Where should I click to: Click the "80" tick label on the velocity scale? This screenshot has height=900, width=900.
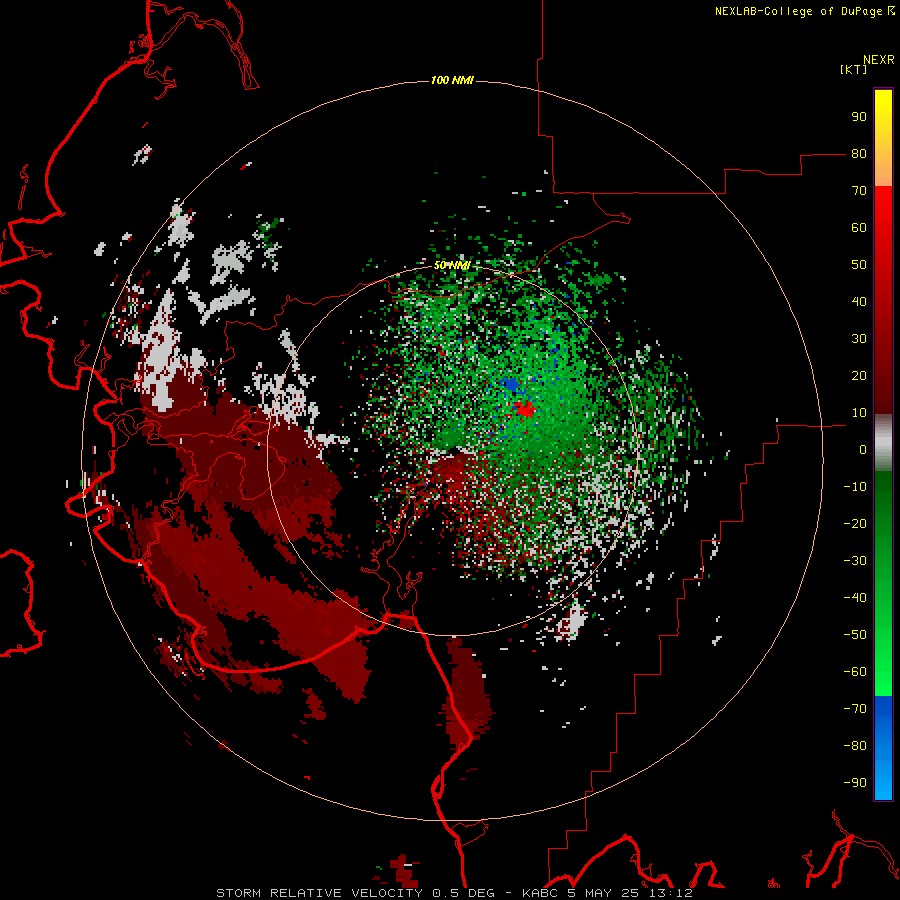click(859, 154)
